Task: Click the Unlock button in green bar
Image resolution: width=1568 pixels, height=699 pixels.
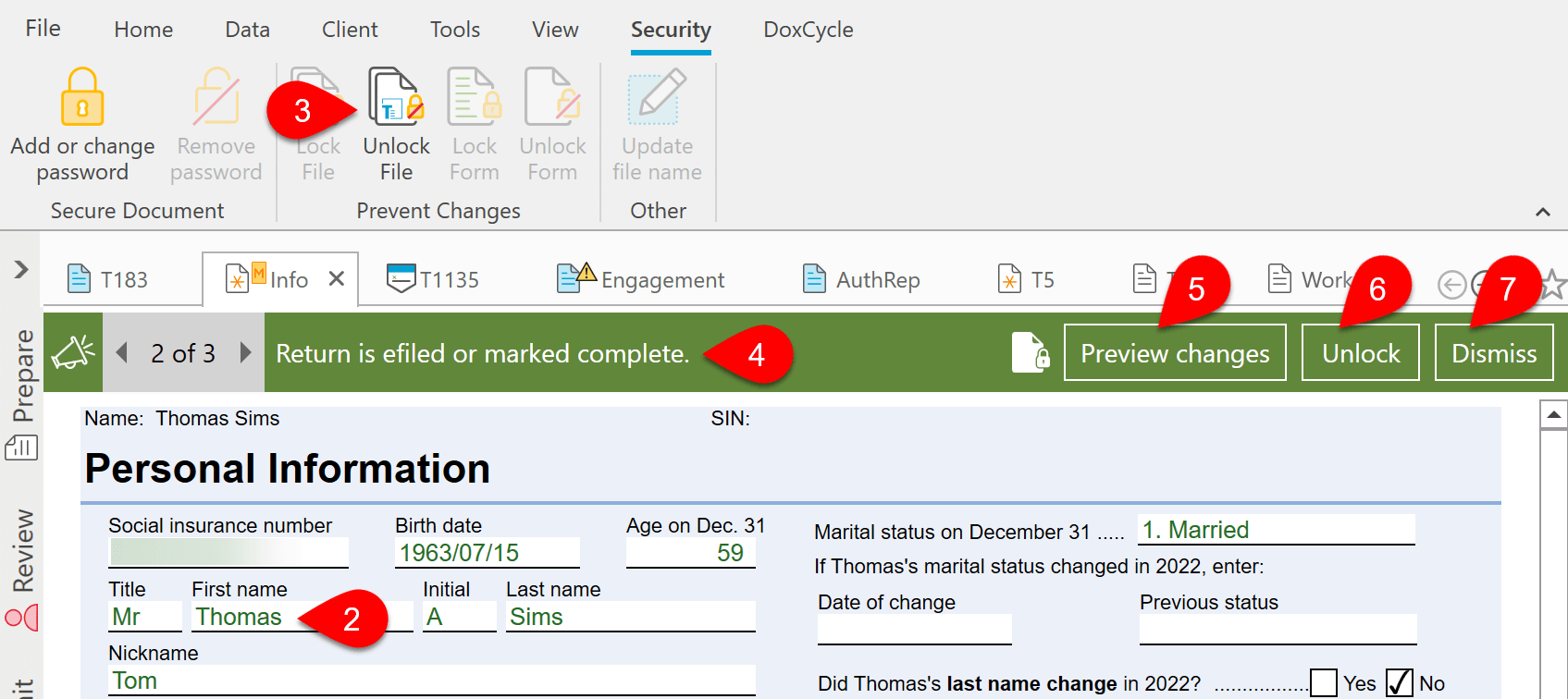Action: (1361, 352)
